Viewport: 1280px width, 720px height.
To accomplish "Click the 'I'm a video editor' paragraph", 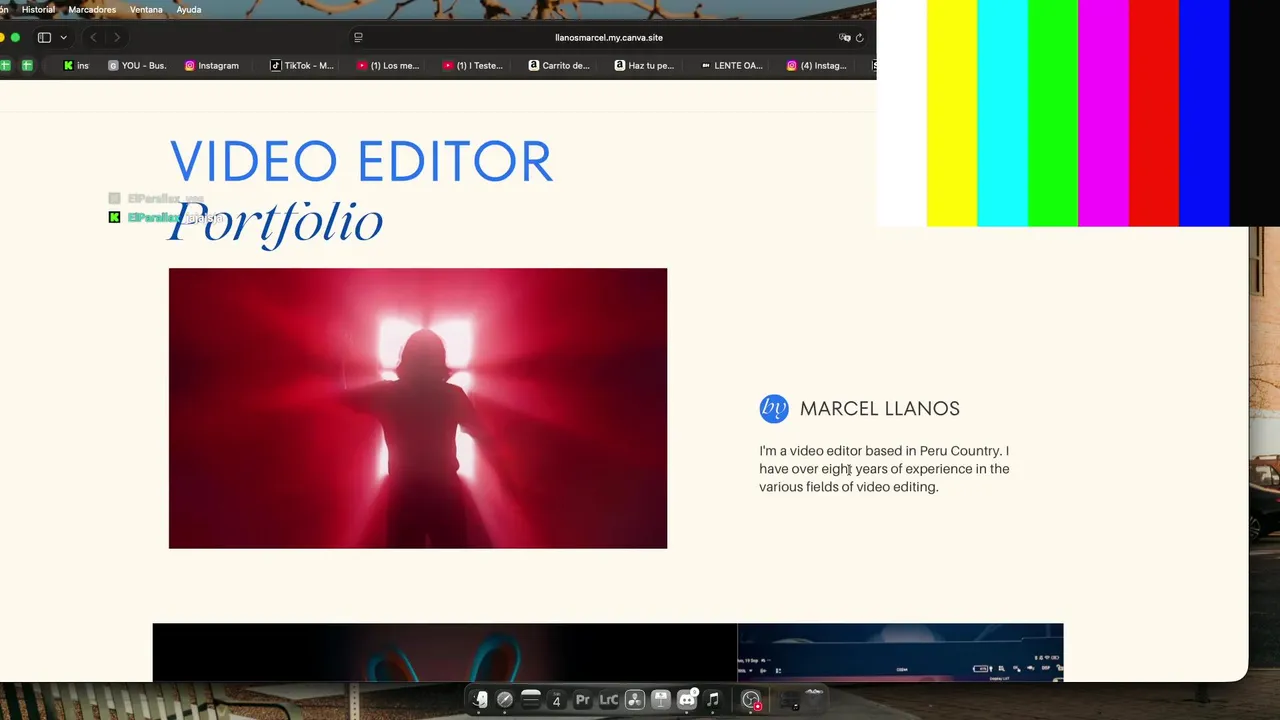I will (884, 469).
